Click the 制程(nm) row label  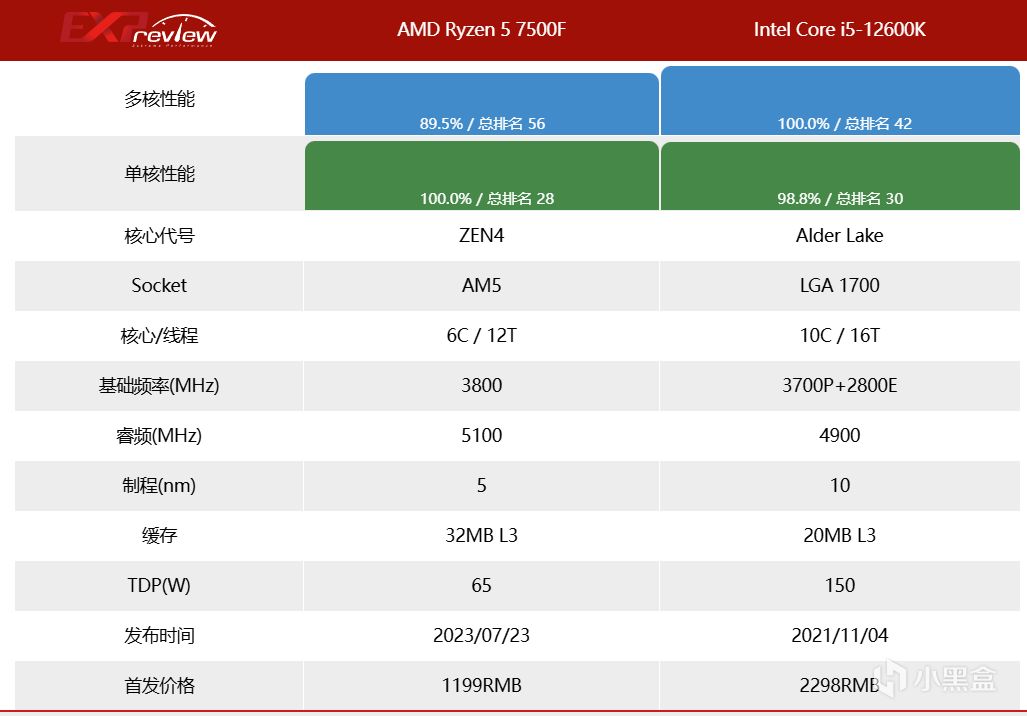[159, 485]
